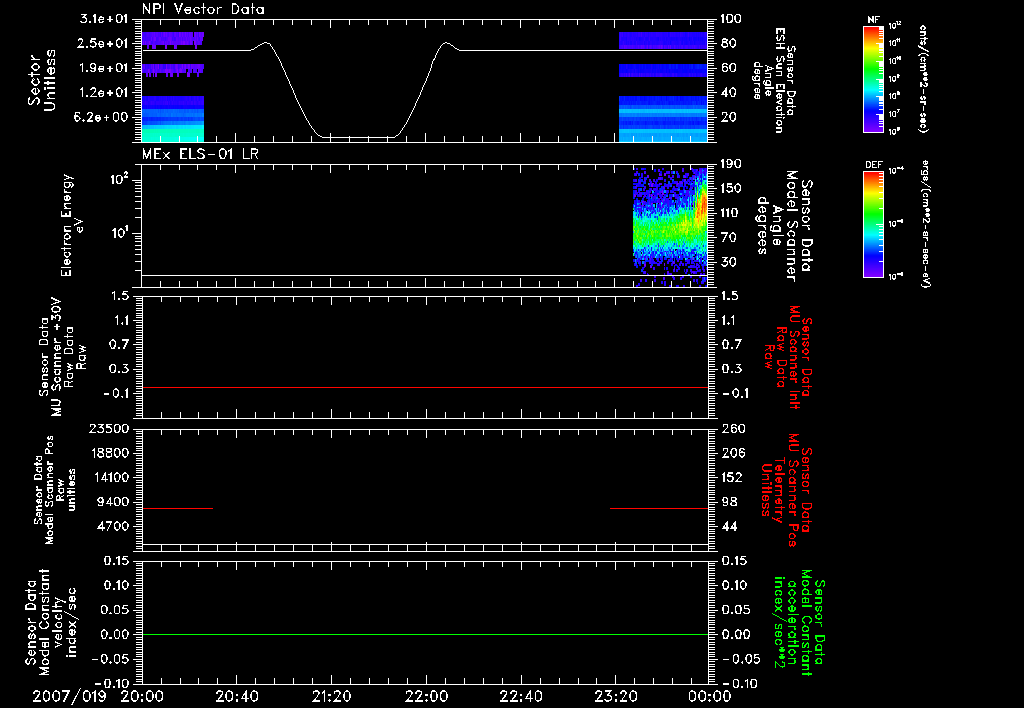Click the NF color scale bar
Image resolution: width=1024 pixels, height=708 pixels.
tap(873, 79)
